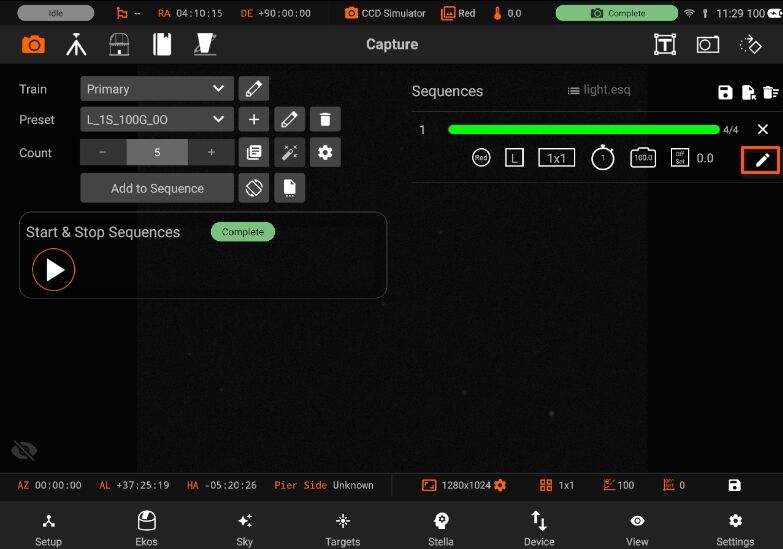The height and width of the screenshot is (549, 783).
Task: Load a sequence file icon
Action: pyautogui.click(x=748, y=92)
